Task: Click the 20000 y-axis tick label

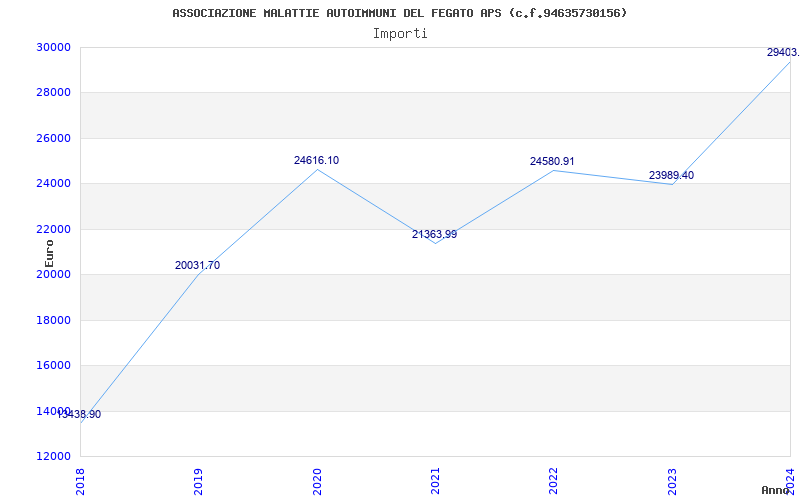Action: (53, 274)
